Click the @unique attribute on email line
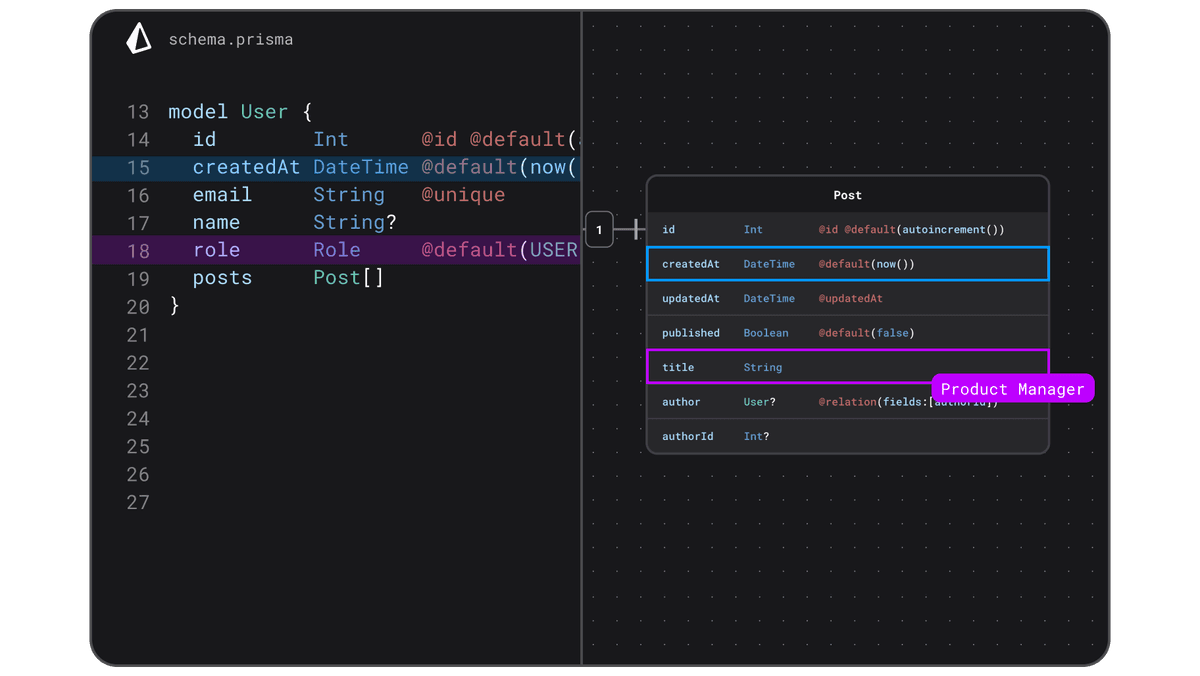 pyautogui.click(x=462, y=195)
